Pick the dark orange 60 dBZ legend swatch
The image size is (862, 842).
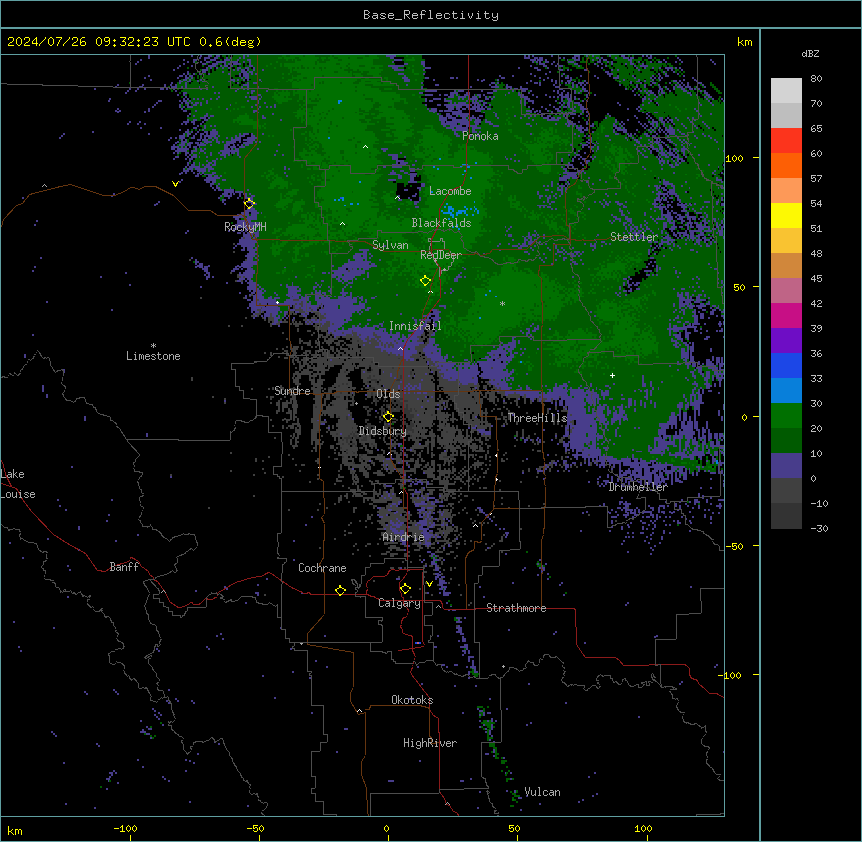point(786,165)
